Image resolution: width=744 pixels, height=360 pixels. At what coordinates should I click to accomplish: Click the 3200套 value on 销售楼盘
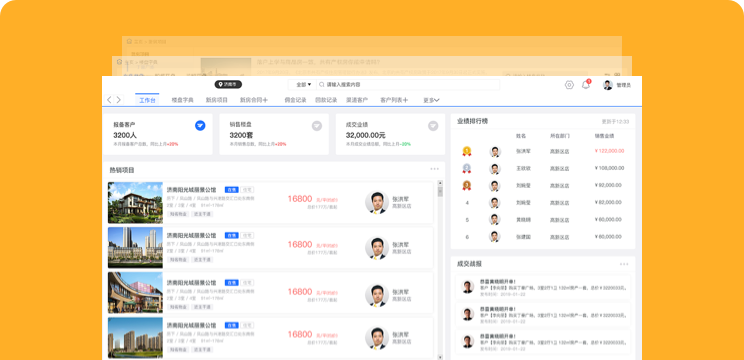click(x=242, y=135)
